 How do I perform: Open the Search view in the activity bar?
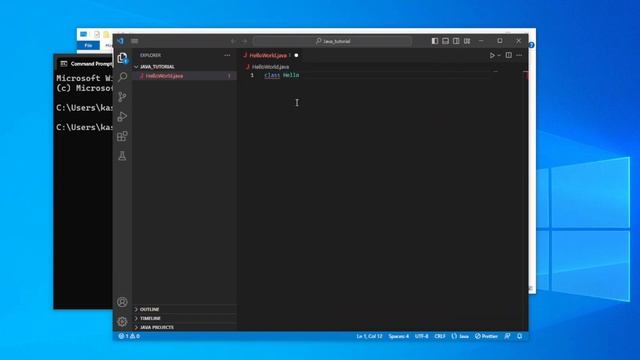(x=122, y=77)
